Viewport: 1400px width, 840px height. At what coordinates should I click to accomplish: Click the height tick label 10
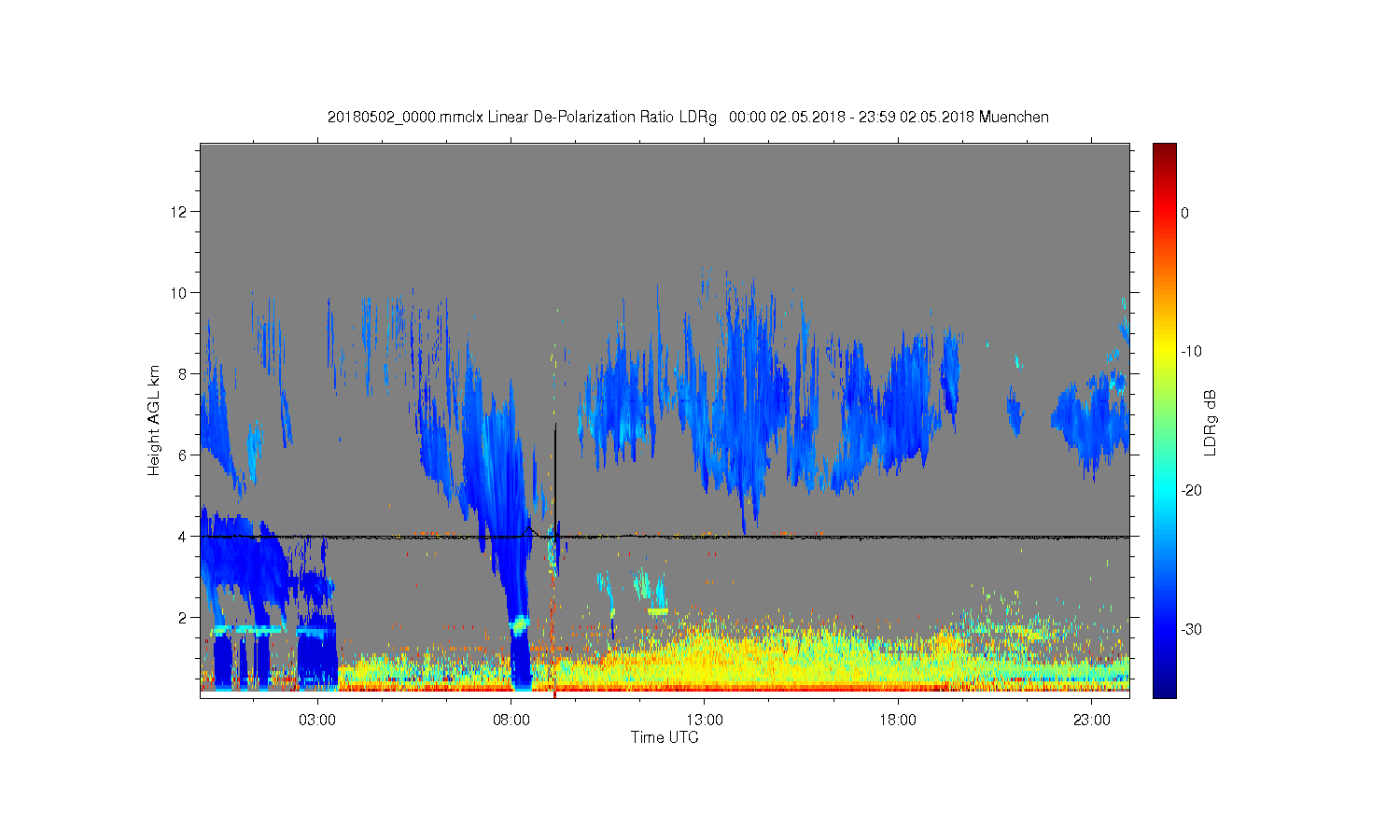tap(179, 293)
